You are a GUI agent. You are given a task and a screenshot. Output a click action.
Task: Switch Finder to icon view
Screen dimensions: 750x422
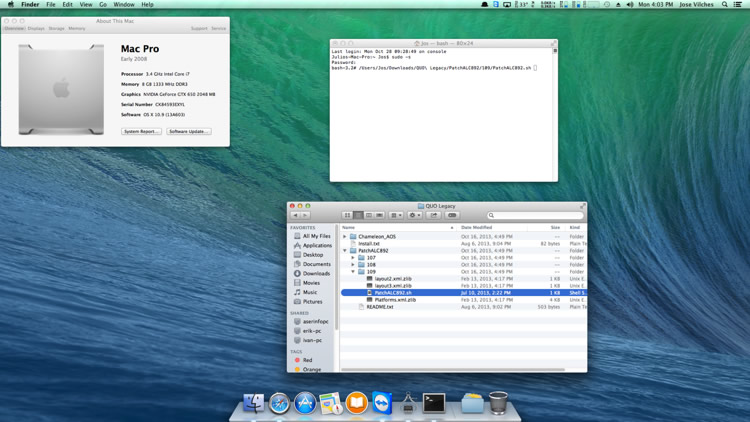[348, 215]
